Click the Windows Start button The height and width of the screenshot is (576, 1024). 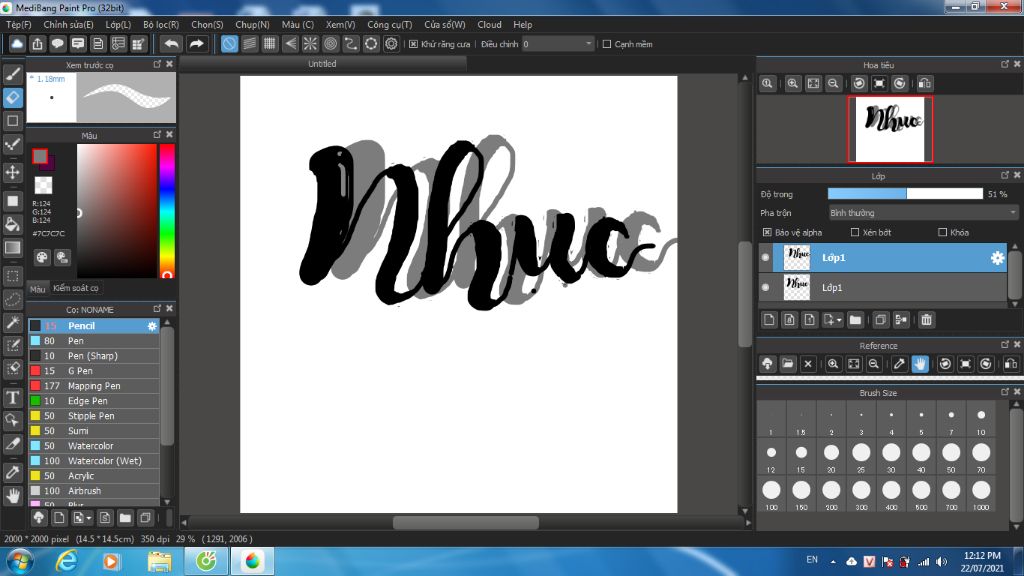[20, 561]
